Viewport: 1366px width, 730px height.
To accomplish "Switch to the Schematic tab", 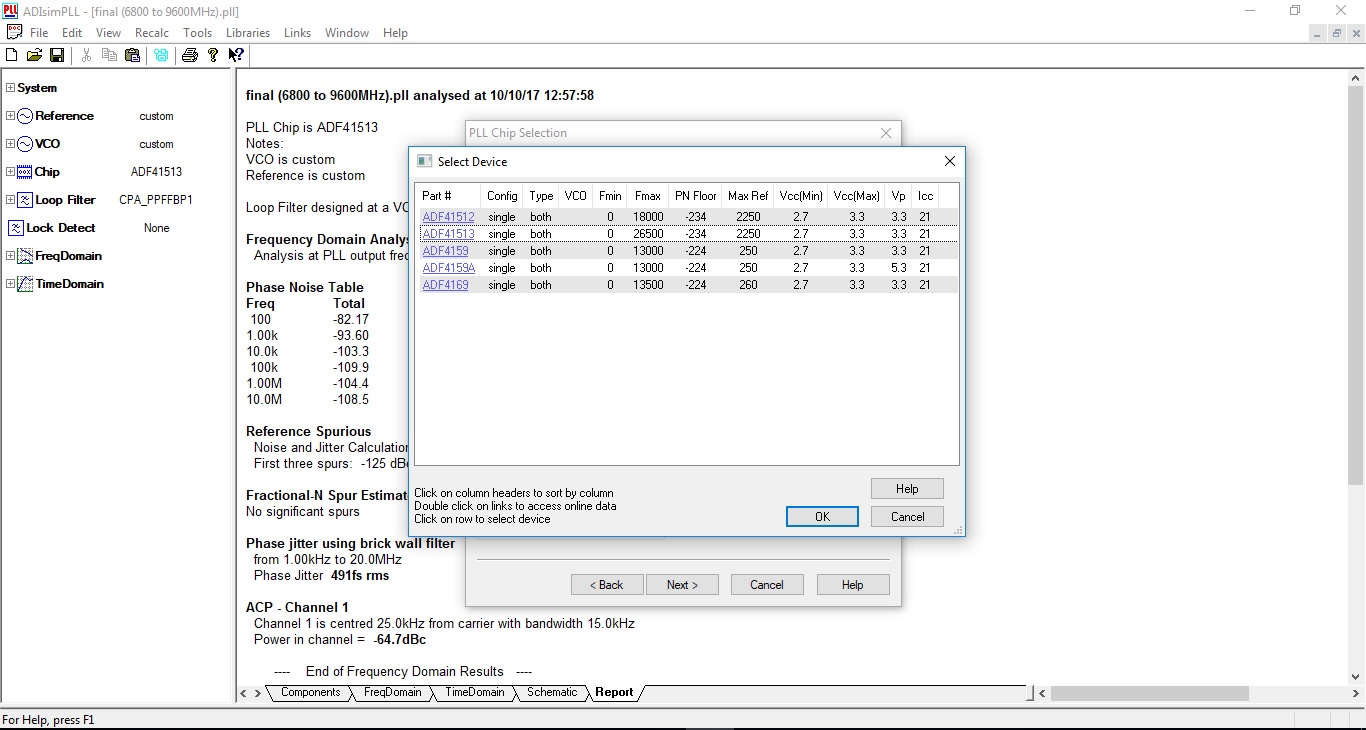I will pos(552,692).
